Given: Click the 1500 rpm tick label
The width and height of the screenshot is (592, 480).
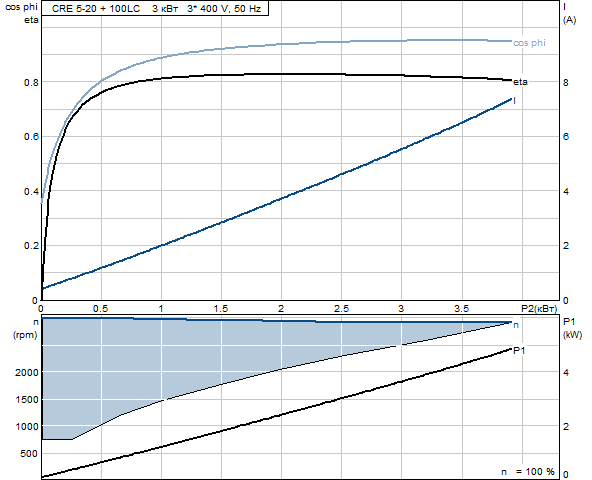Looking at the screenshot, I should (26, 400).
